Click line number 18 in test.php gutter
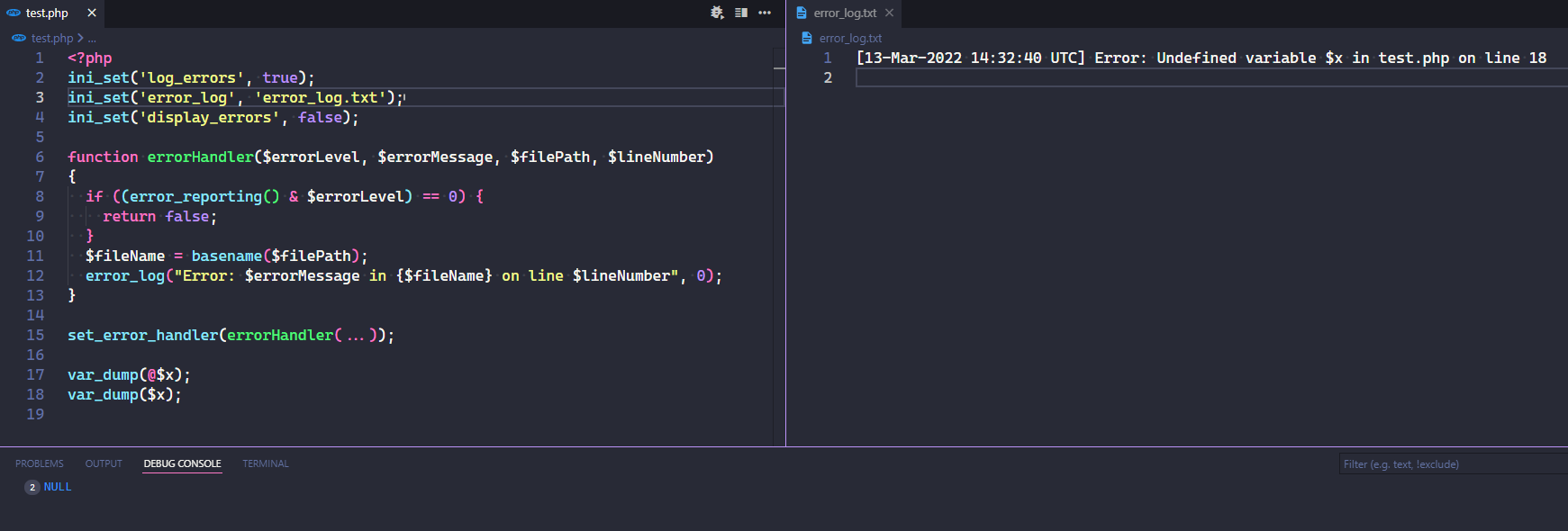Screen dimensions: 1568x531 35,394
